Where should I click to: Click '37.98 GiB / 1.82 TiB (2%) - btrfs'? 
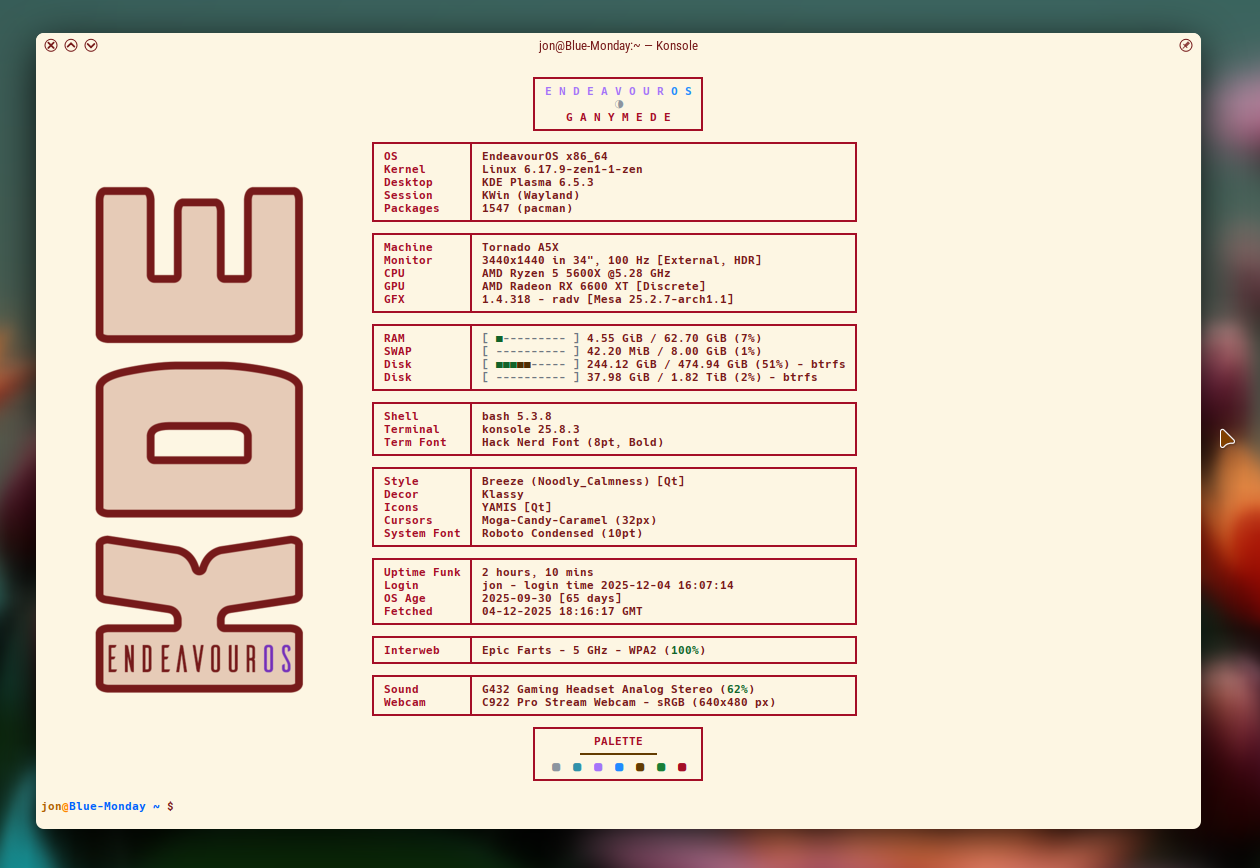coord(702,378)
